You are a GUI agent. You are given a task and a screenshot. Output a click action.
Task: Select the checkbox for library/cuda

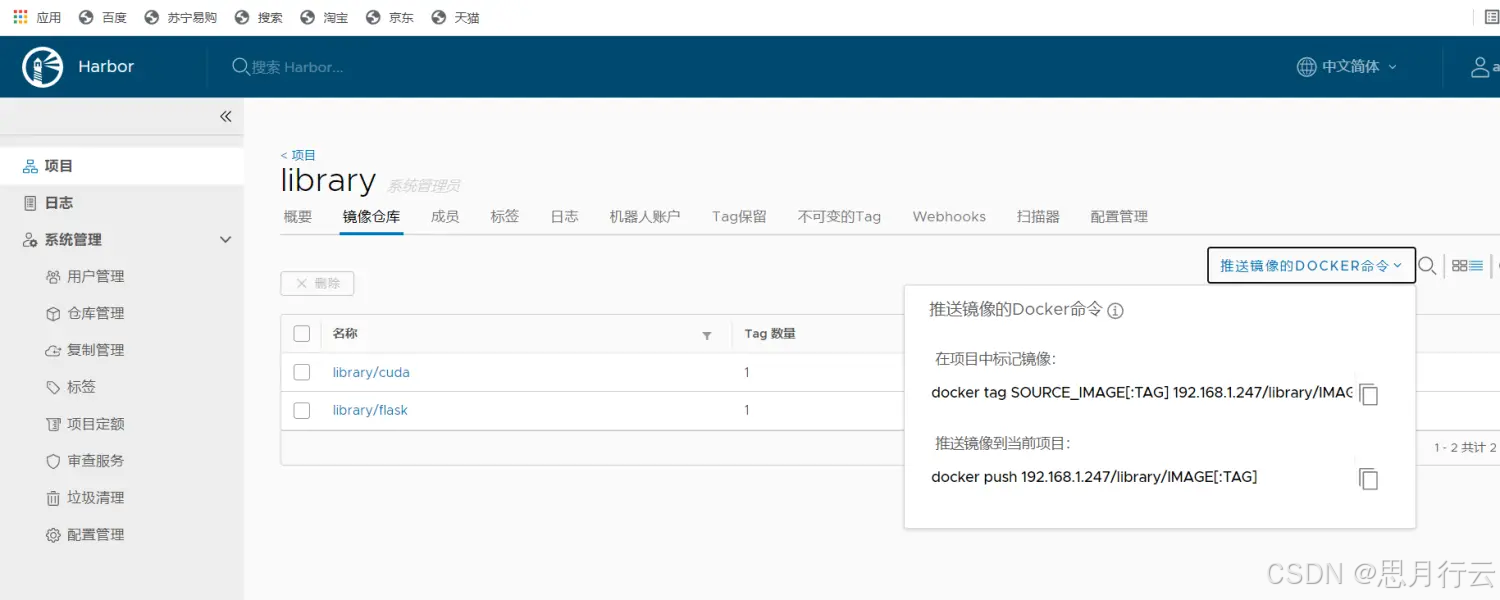[301, 372]
